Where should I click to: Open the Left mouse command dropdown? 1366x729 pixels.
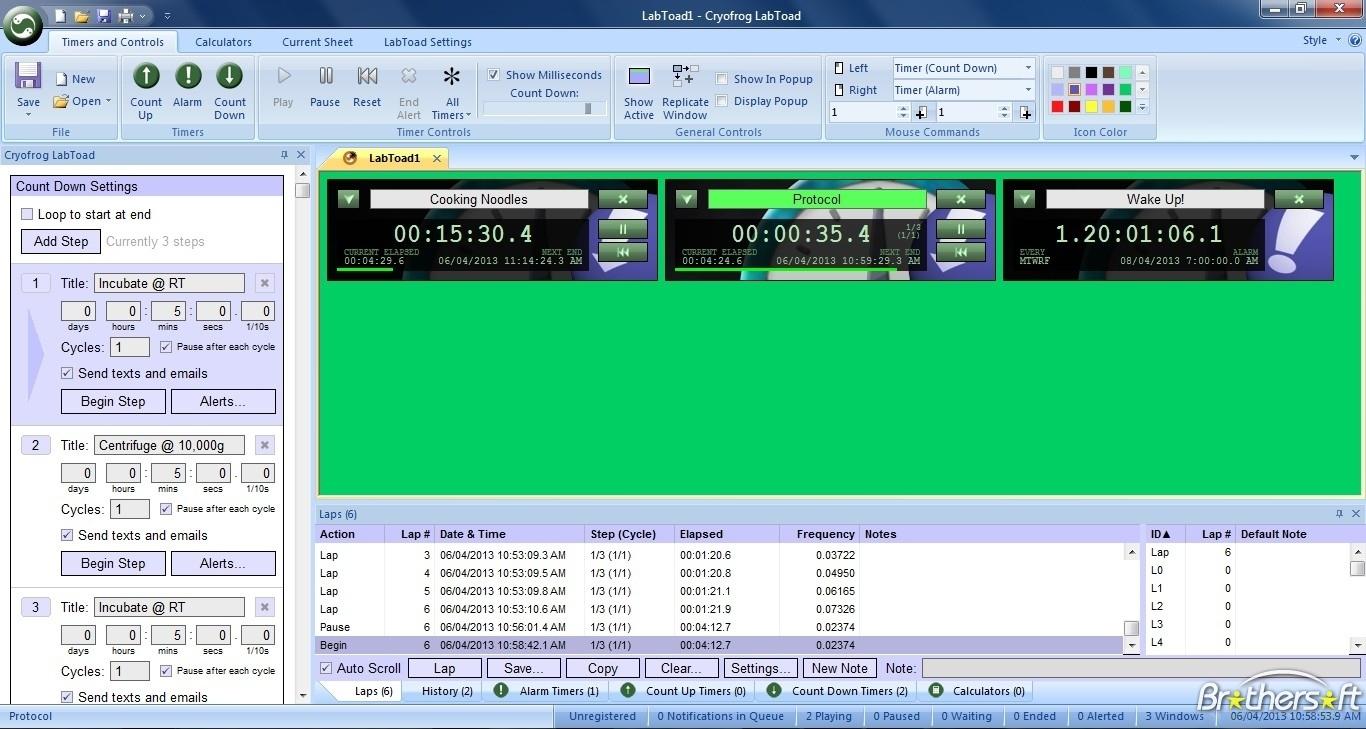1028,68
